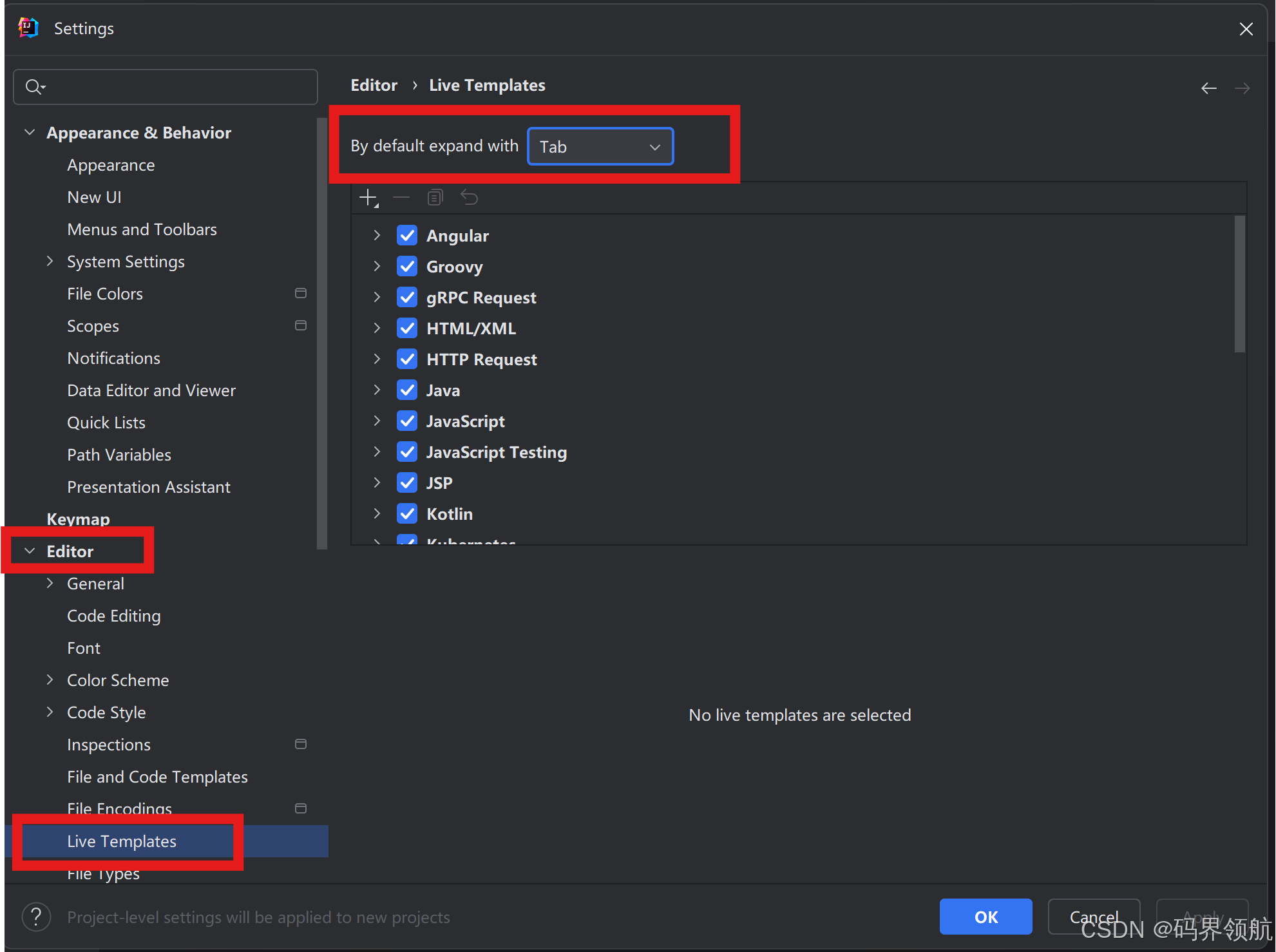Expand the JSP template group
The image size is (1276, 952).
click(377, 483)
